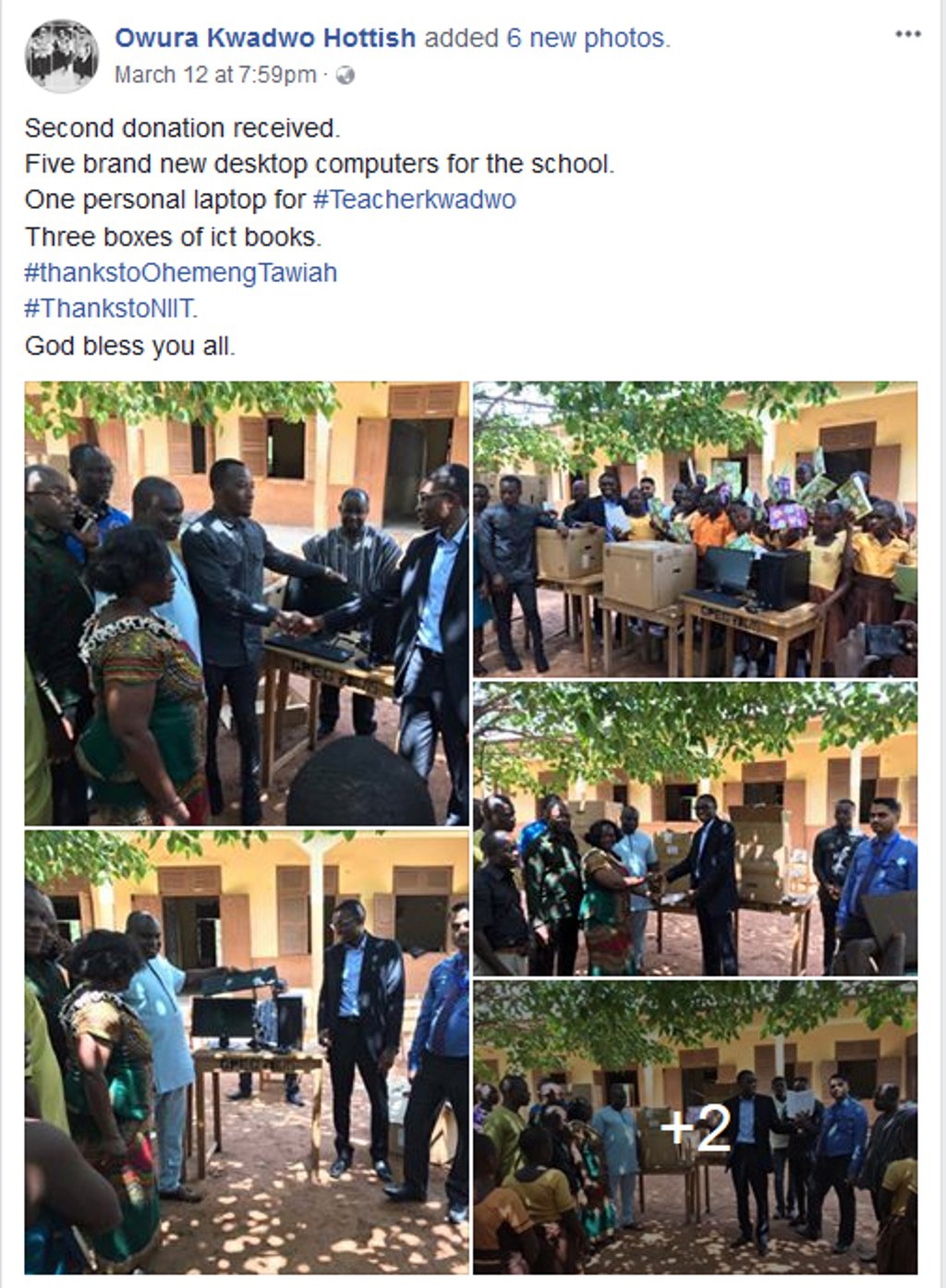Click the public audience globe icon
946x1288 pixels.
[346, 75]
